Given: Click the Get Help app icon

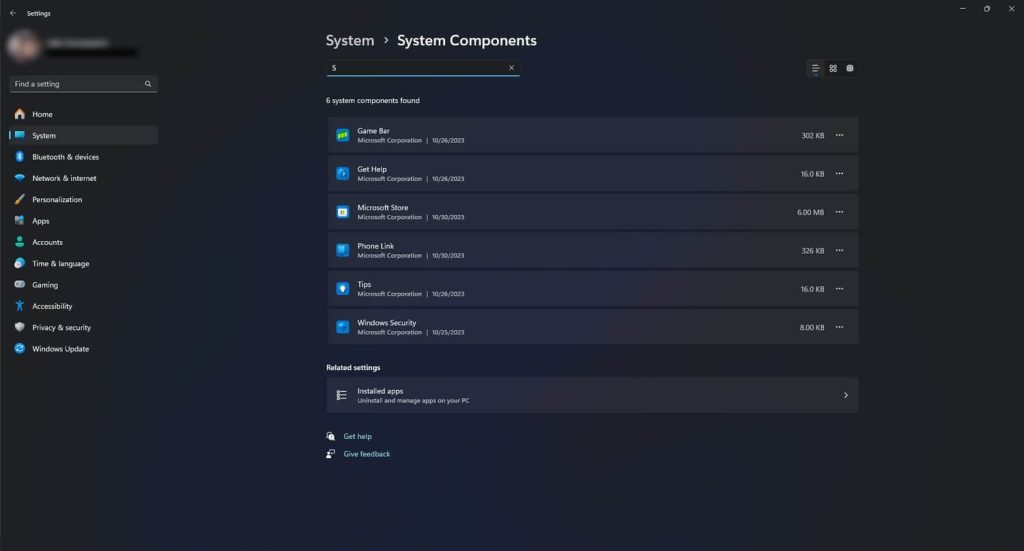Looking at the screenshot, I should [x=342, y=174].
